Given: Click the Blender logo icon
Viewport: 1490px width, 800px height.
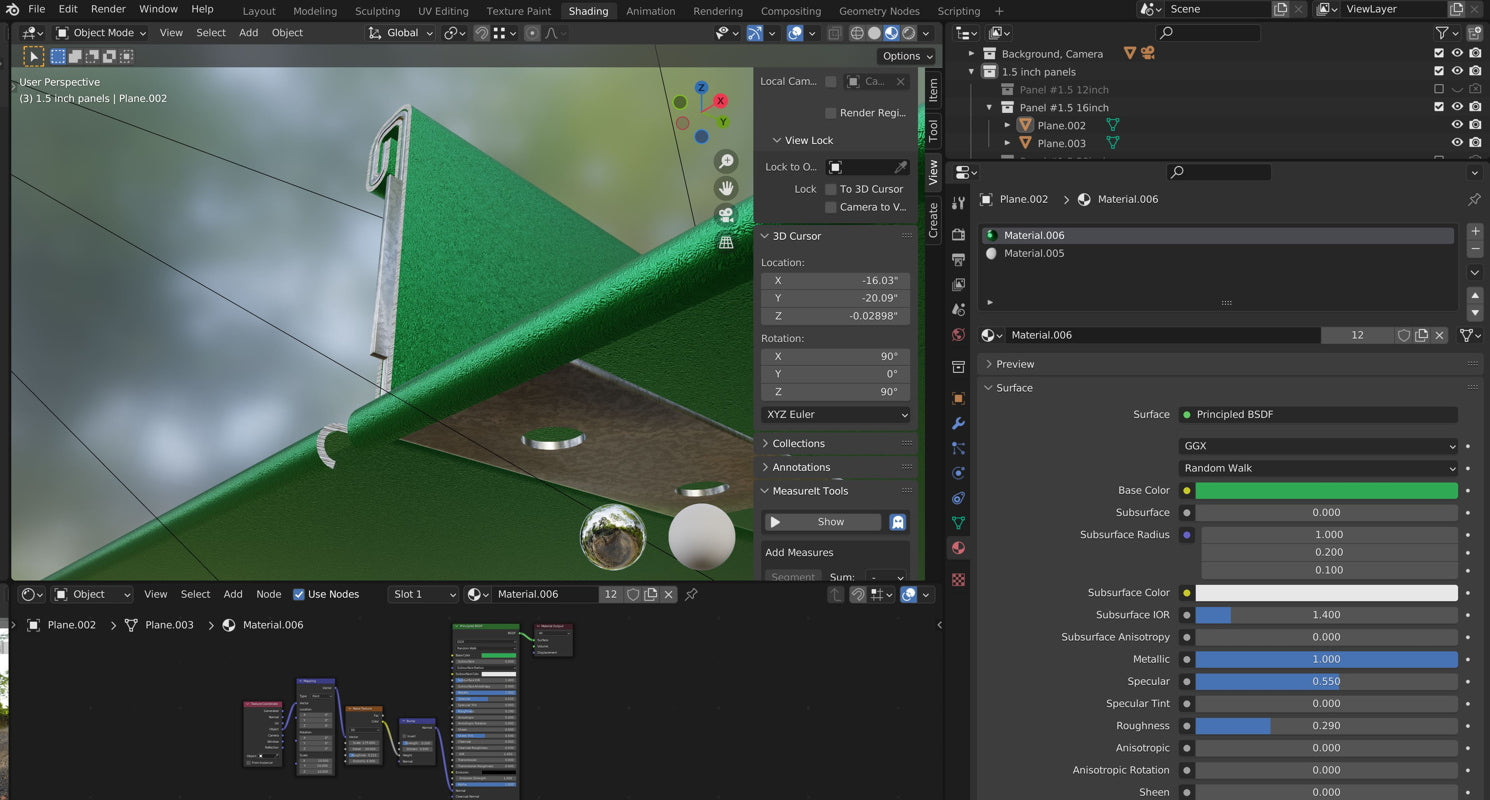Looking at the screenshot, I should (x=12, y=9).
